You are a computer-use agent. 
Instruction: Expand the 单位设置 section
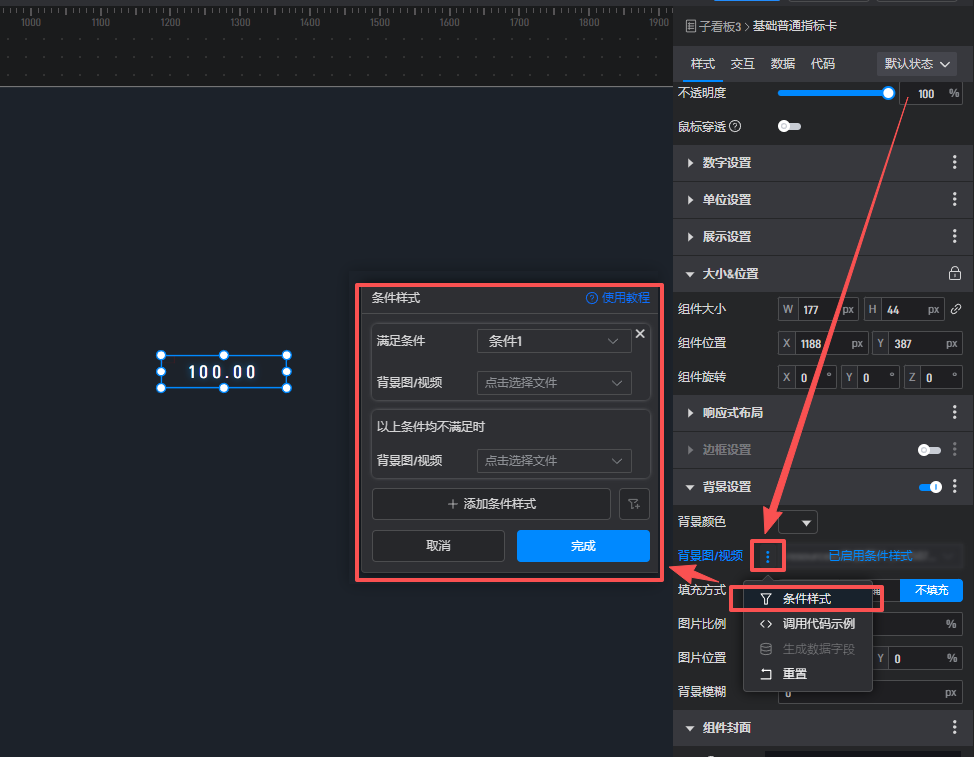pyautogui.click(x=727, y=200)
